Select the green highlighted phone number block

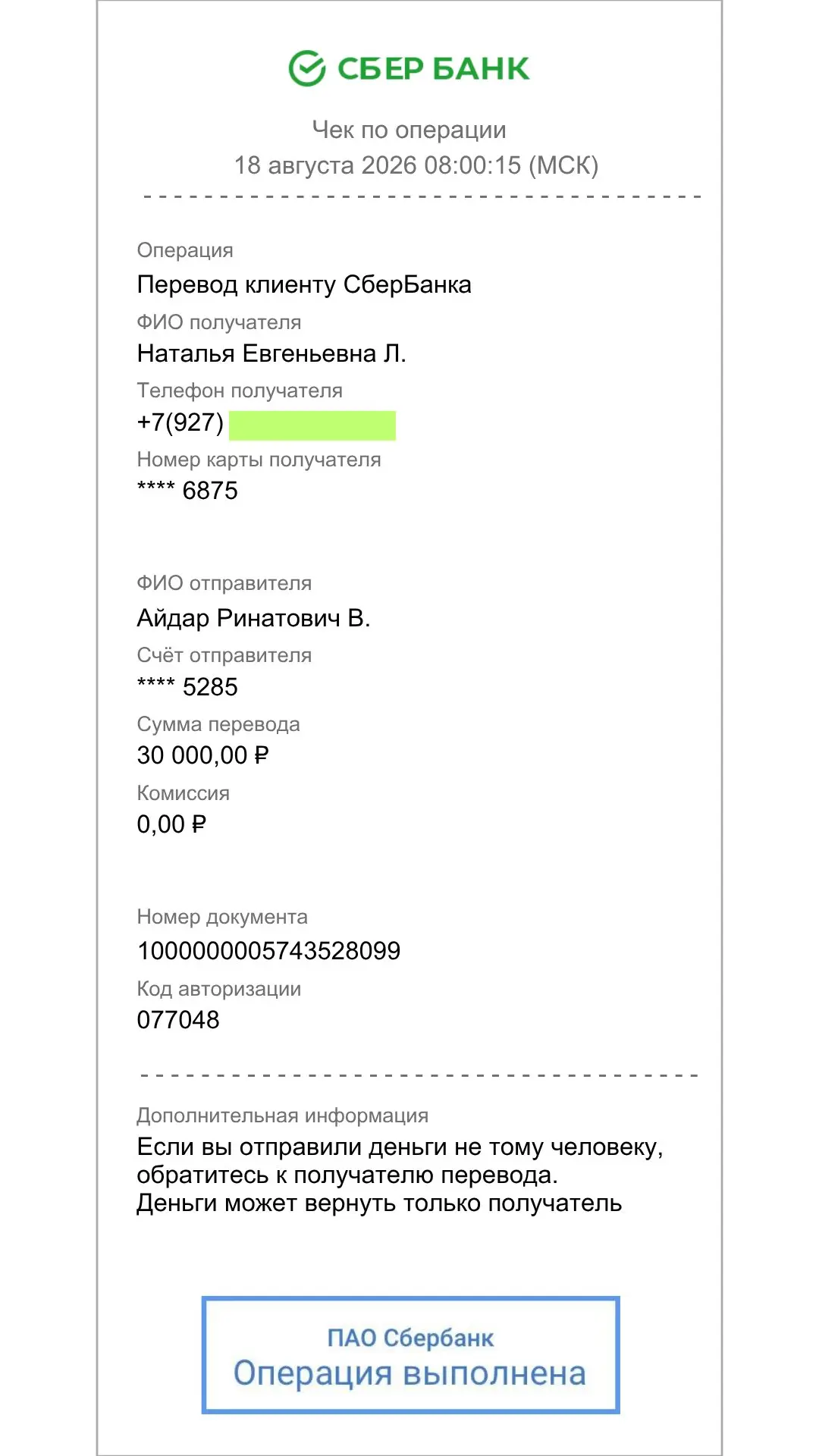312,425
